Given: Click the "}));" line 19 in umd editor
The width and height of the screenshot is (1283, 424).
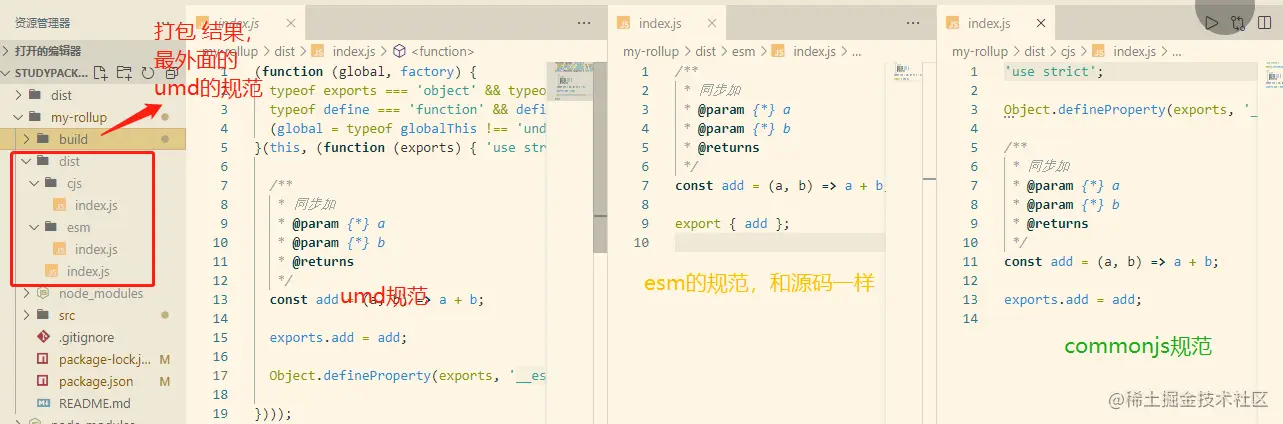Looking at the screenshot, I should coord(275,413).
